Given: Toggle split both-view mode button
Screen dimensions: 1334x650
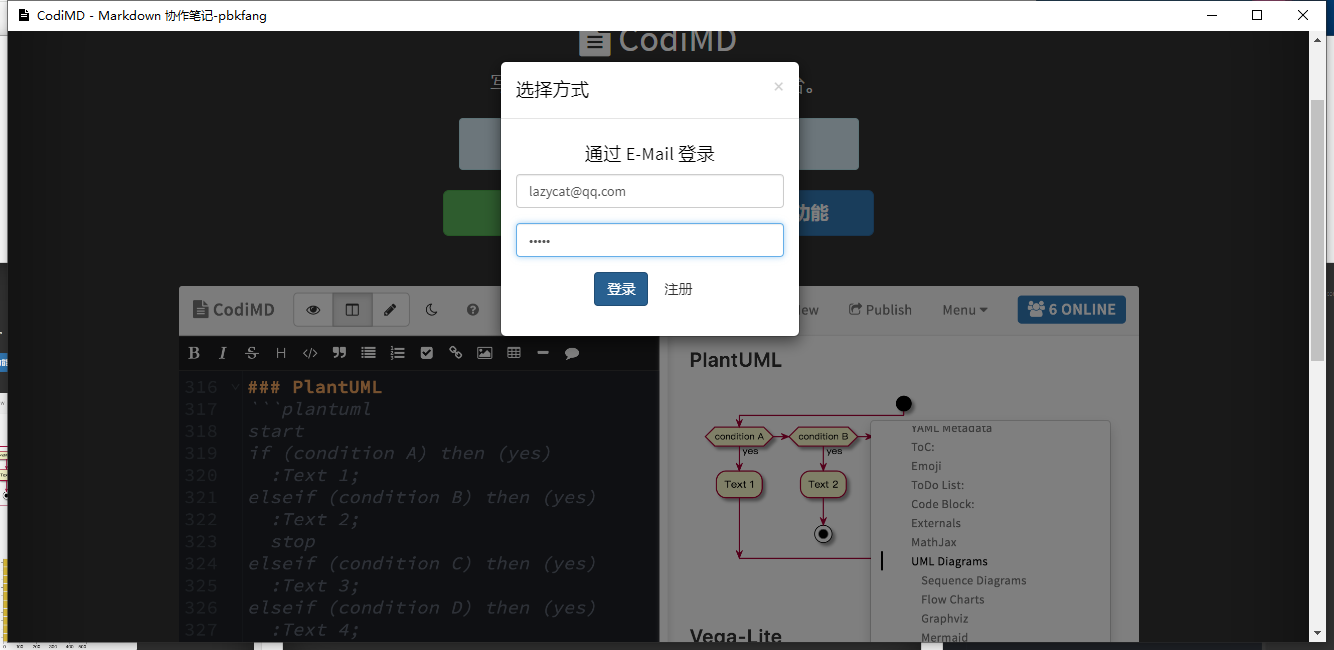Looking at the screenshot, I should 352,310.
